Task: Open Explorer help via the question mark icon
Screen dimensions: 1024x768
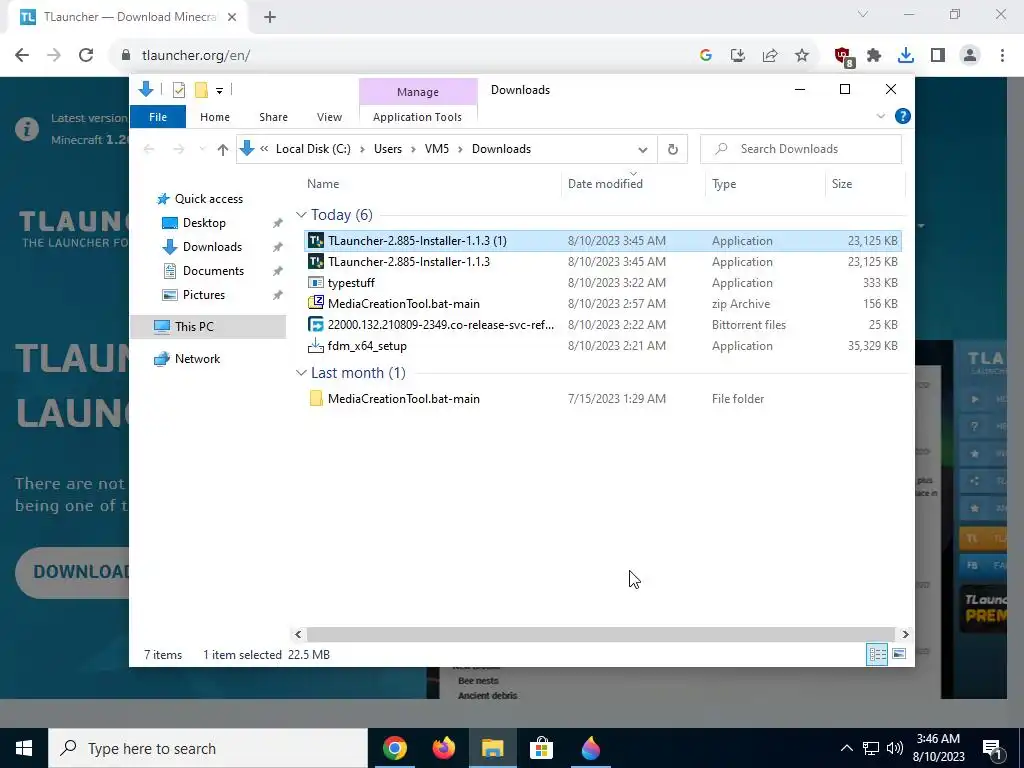Action: [x=903, y=116]
